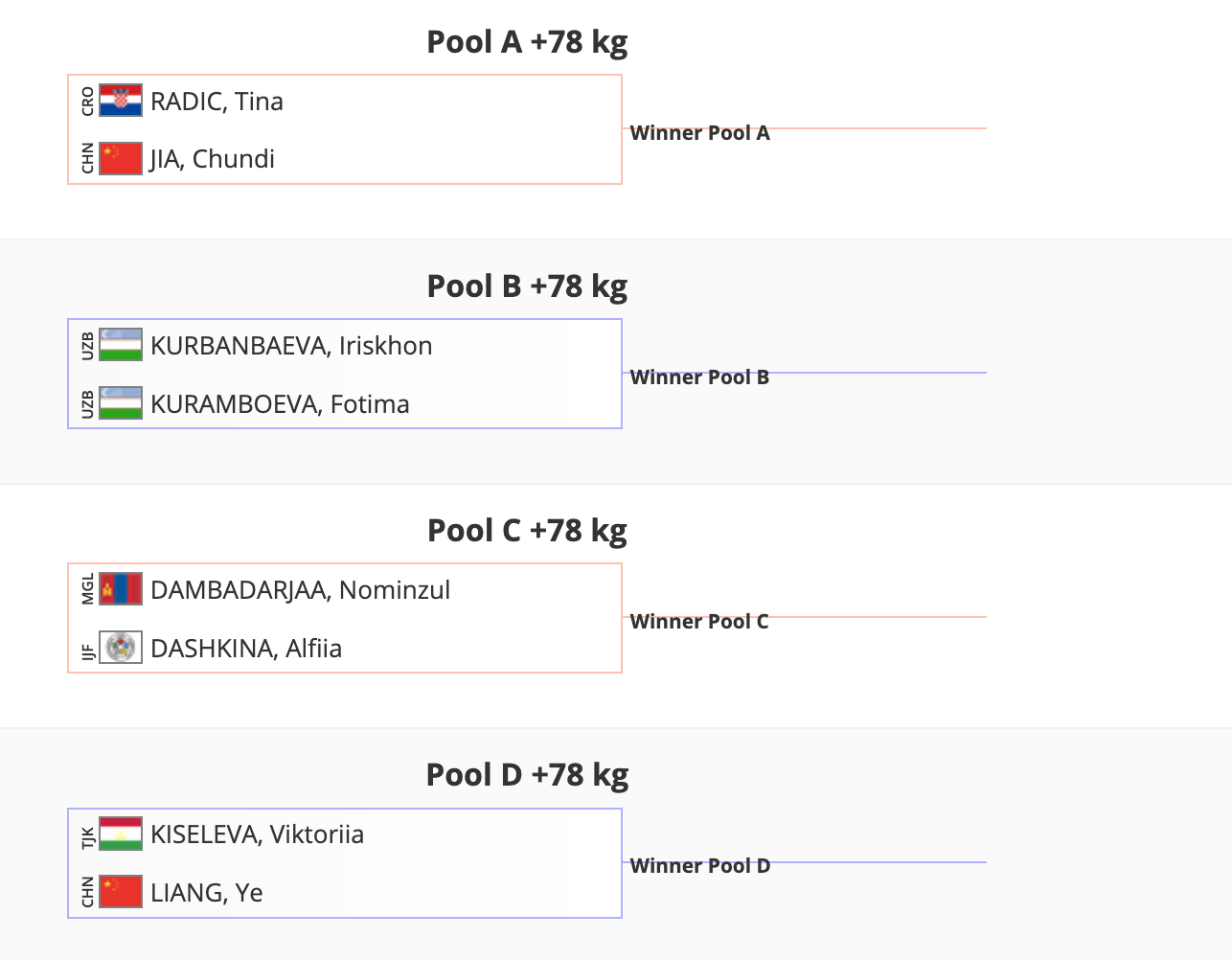
Task: Open DASHKINA, Alfiia's competitor page
Action: click(246, 649)
